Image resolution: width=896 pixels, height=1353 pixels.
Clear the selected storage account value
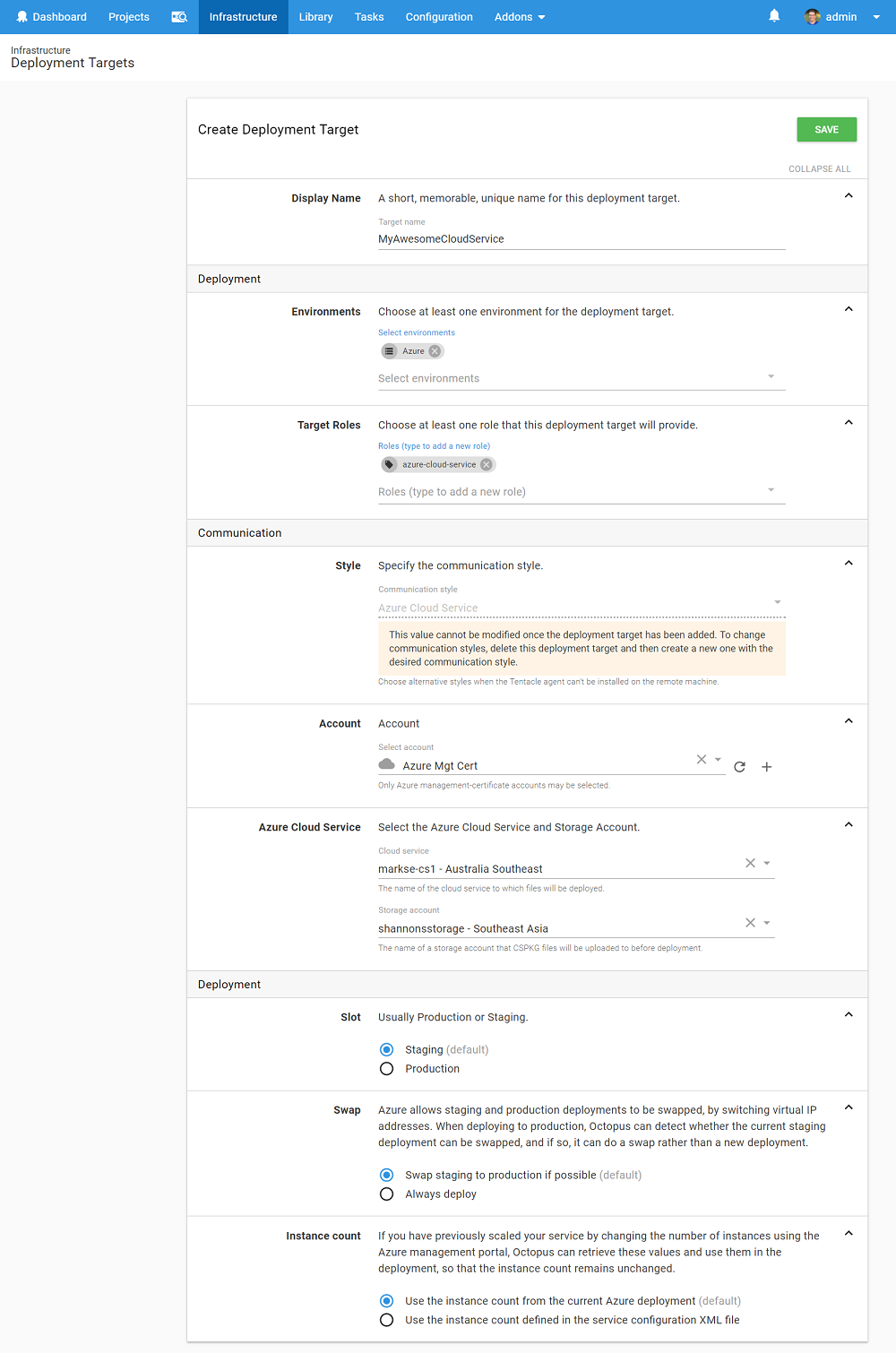pyautogui.click(x=750, y=923)
